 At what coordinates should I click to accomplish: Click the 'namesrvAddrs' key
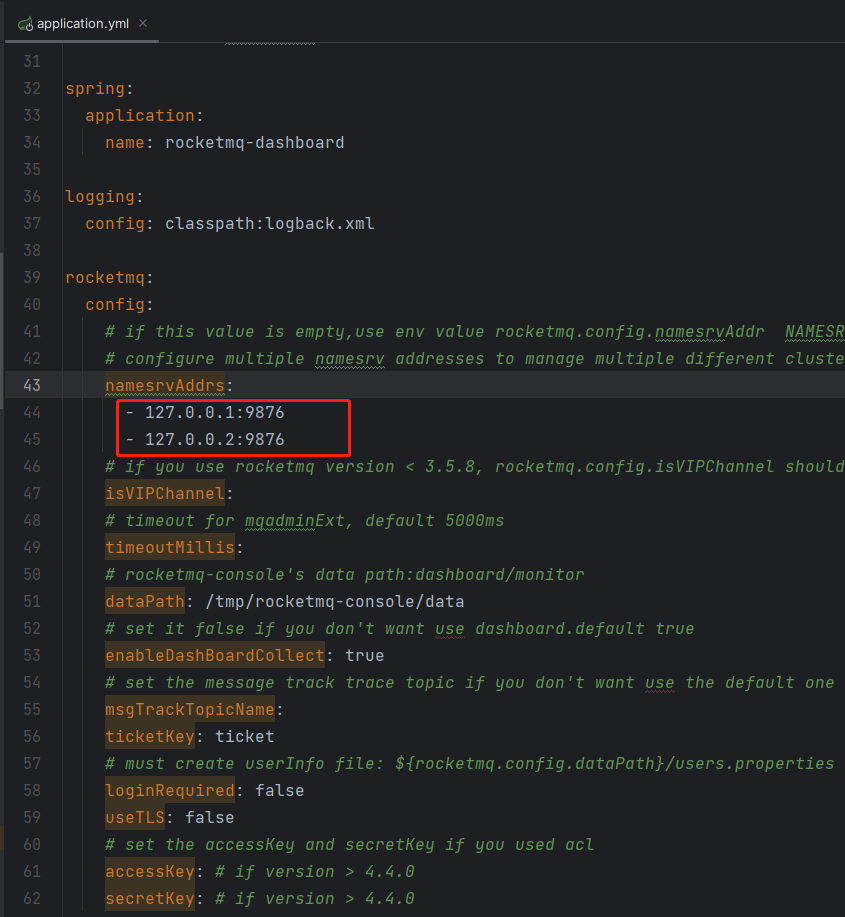[165, 386]
